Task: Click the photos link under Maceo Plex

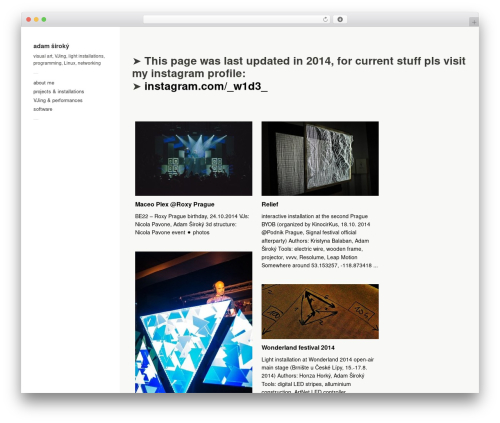Action: tap(201, 232)
